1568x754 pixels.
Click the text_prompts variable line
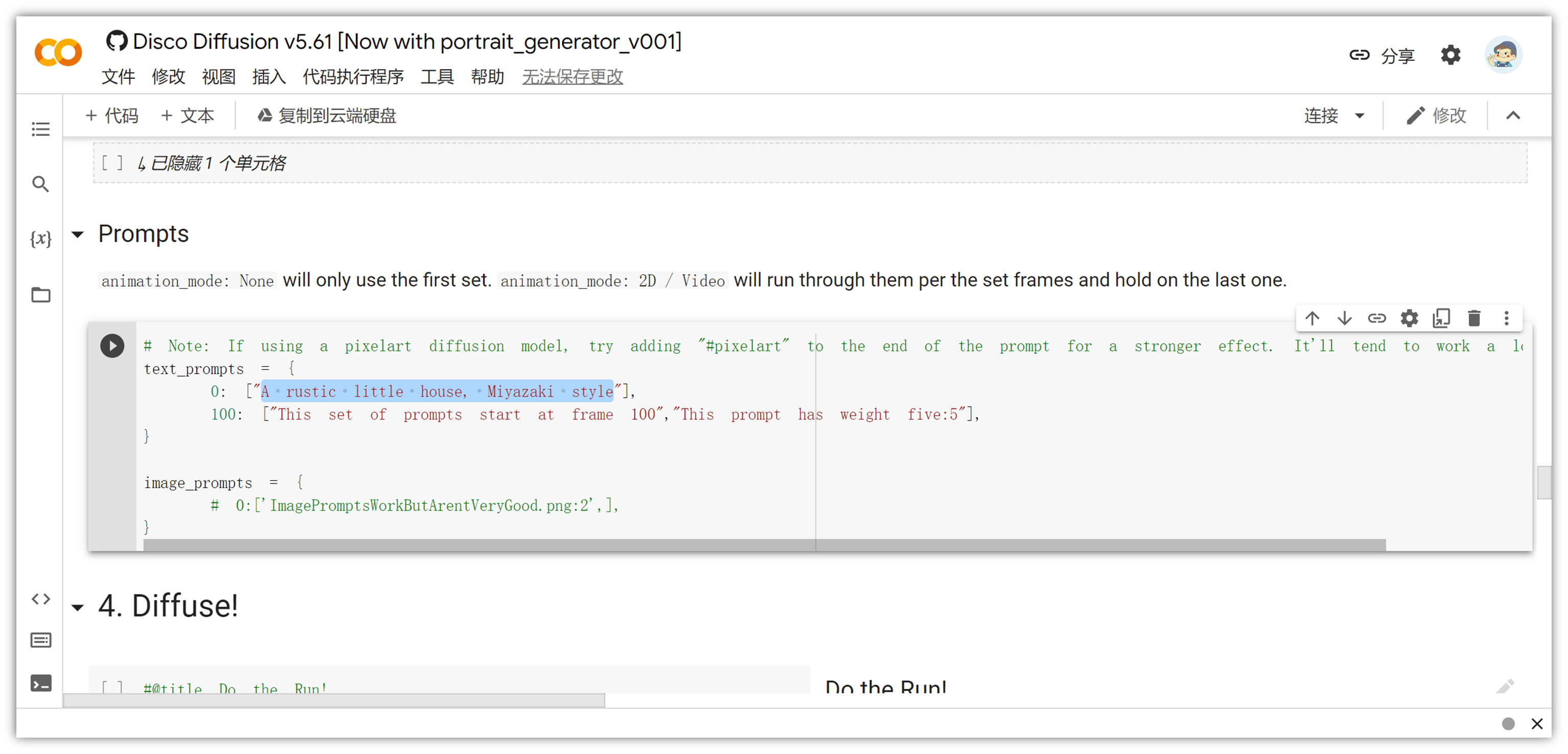(x=219, y=369)
